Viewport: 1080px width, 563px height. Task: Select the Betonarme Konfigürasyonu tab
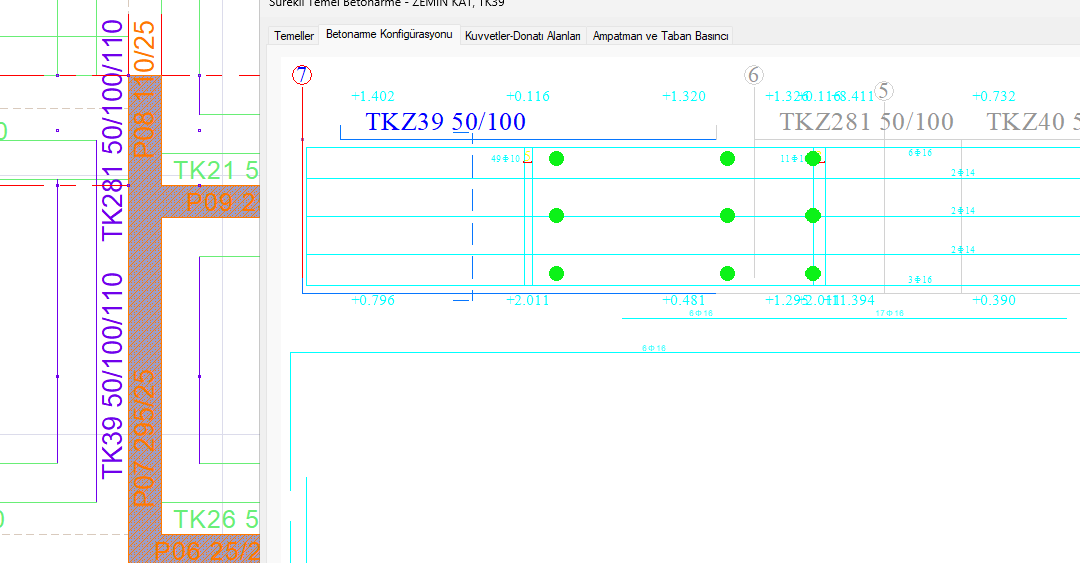389,34
